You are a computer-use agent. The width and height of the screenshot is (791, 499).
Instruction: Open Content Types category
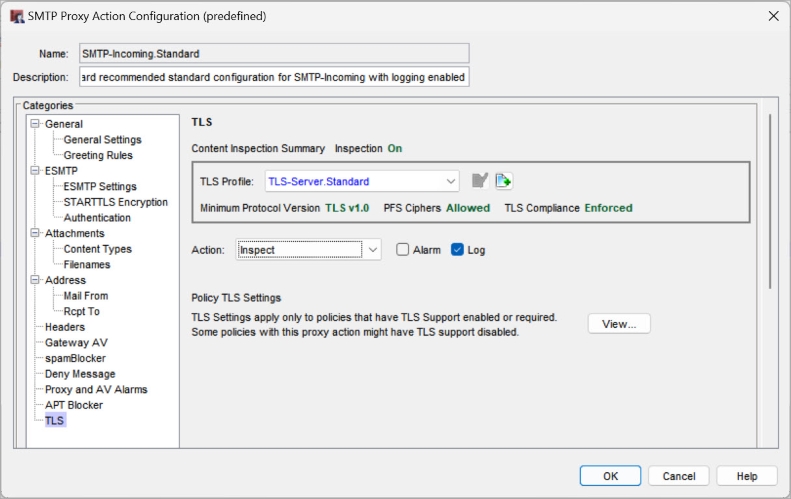(x=97, y=249)
